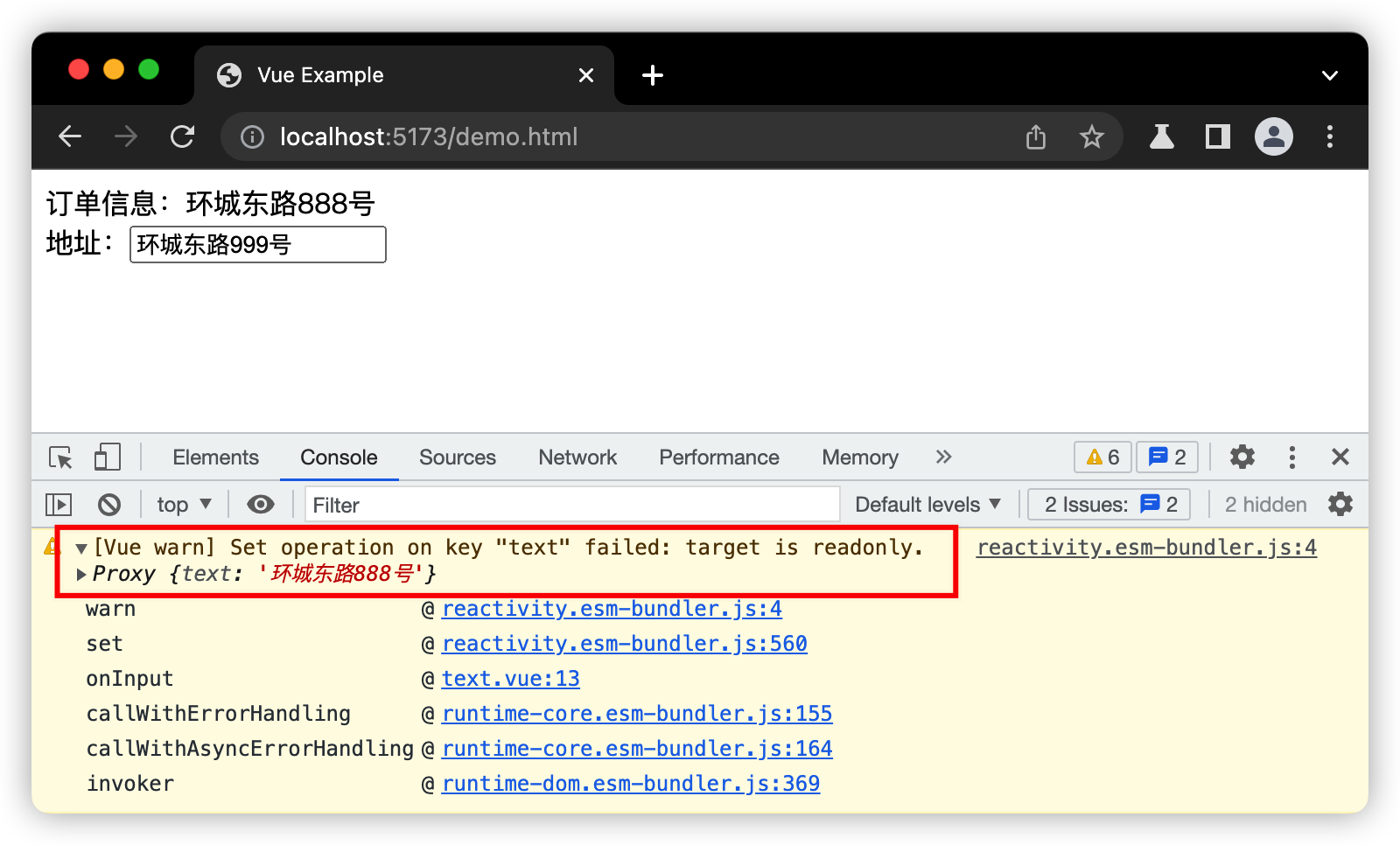Expand the Proxy object in the warning
1400x845 pixels.
81,575
